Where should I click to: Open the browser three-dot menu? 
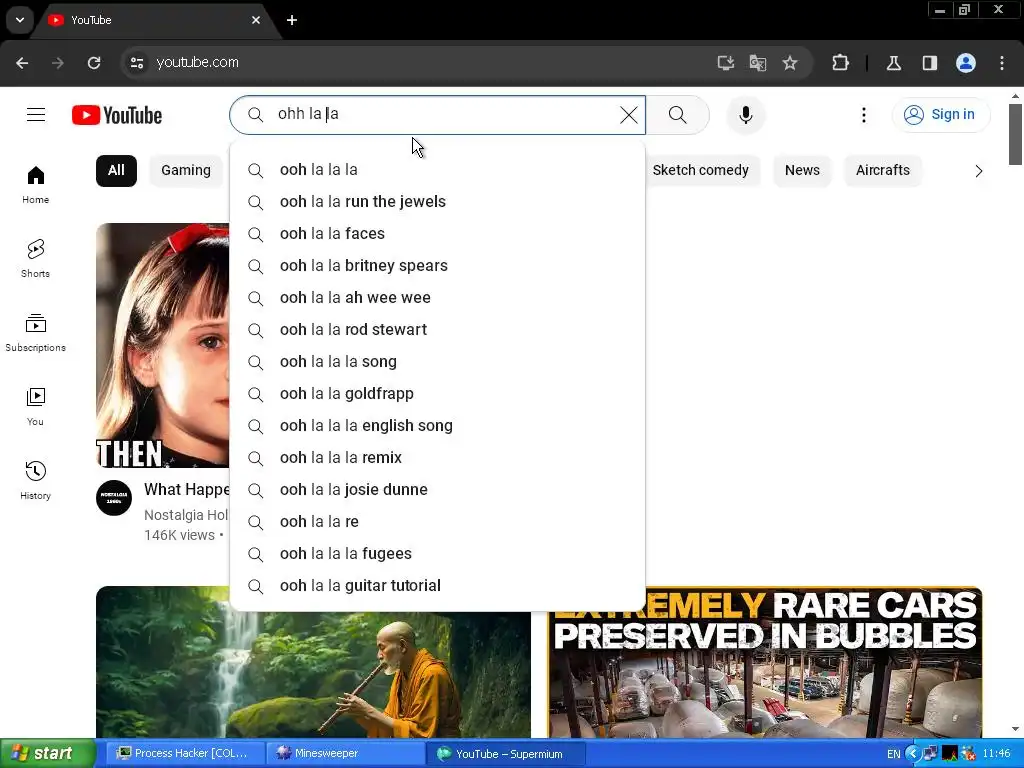click(x=1002, y=63)
